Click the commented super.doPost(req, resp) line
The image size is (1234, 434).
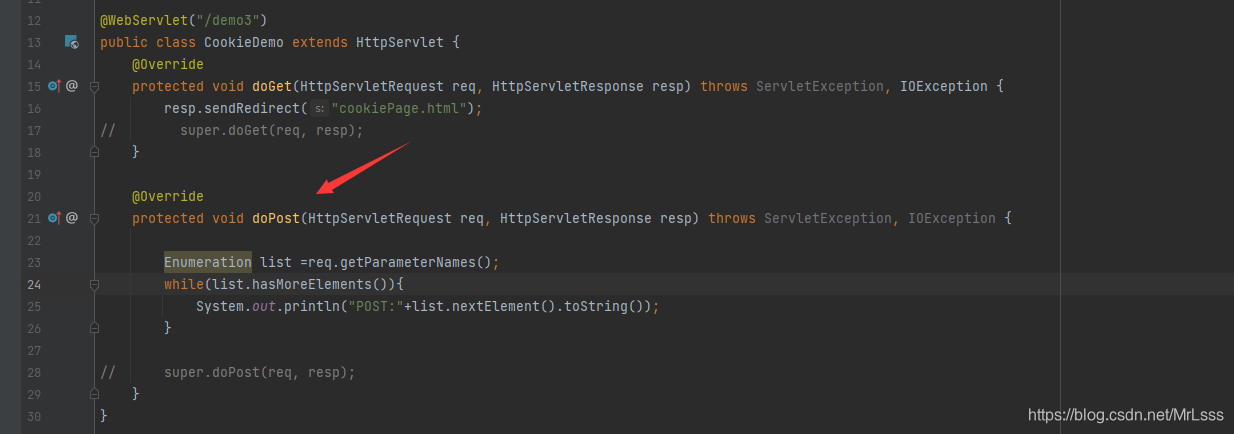pos(260,372)
